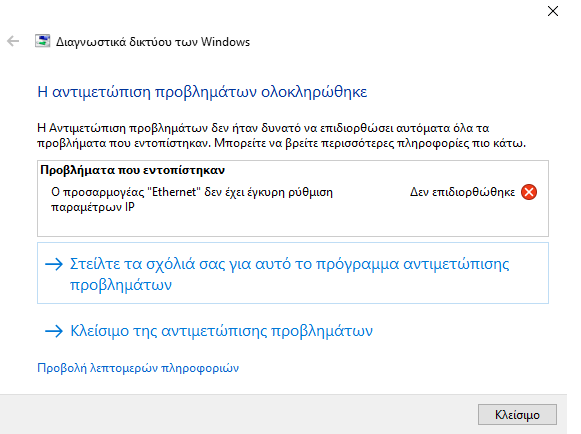Click the word 'προβλημάτων' in the feedback option
Screen dimensions: 581x434
point(121,285)
